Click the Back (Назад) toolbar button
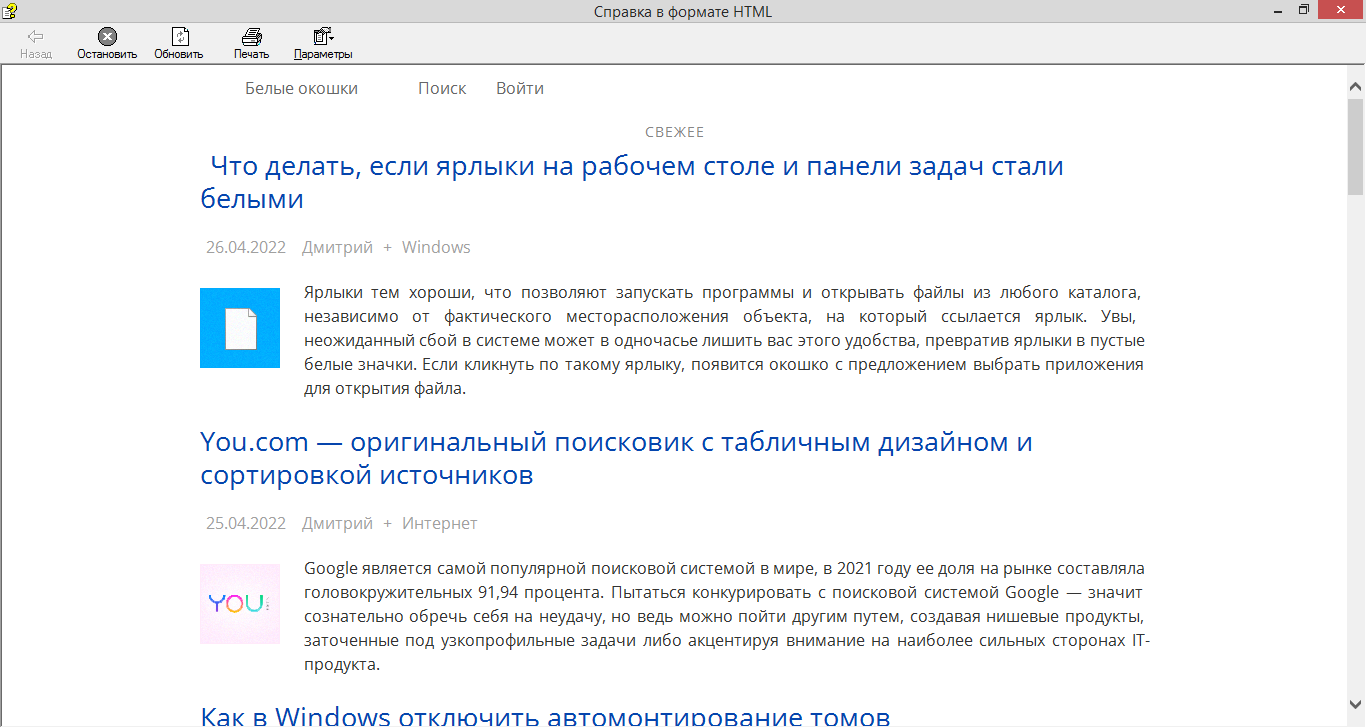 tap(36, 44)
